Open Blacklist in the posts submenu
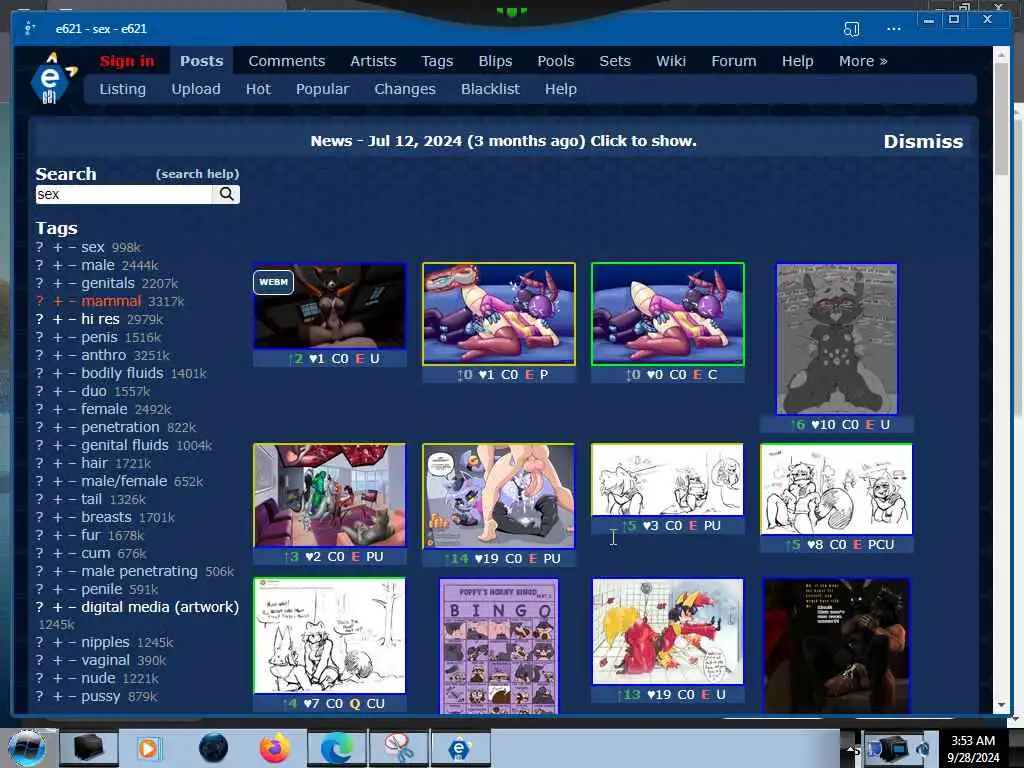The image size is (1024, 768). (x=490, y=89)
